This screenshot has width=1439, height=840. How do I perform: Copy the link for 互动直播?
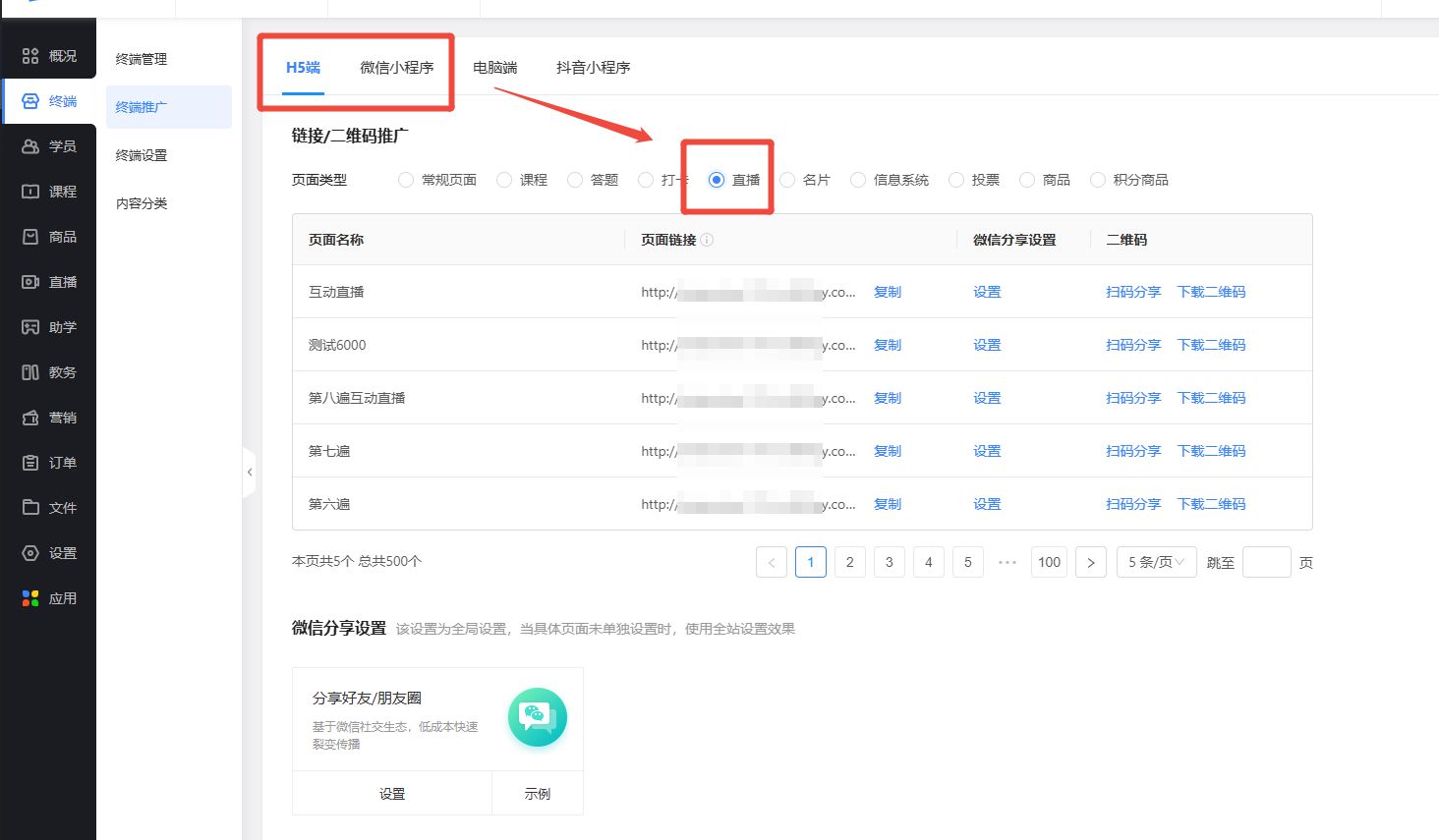pos(887,292)
